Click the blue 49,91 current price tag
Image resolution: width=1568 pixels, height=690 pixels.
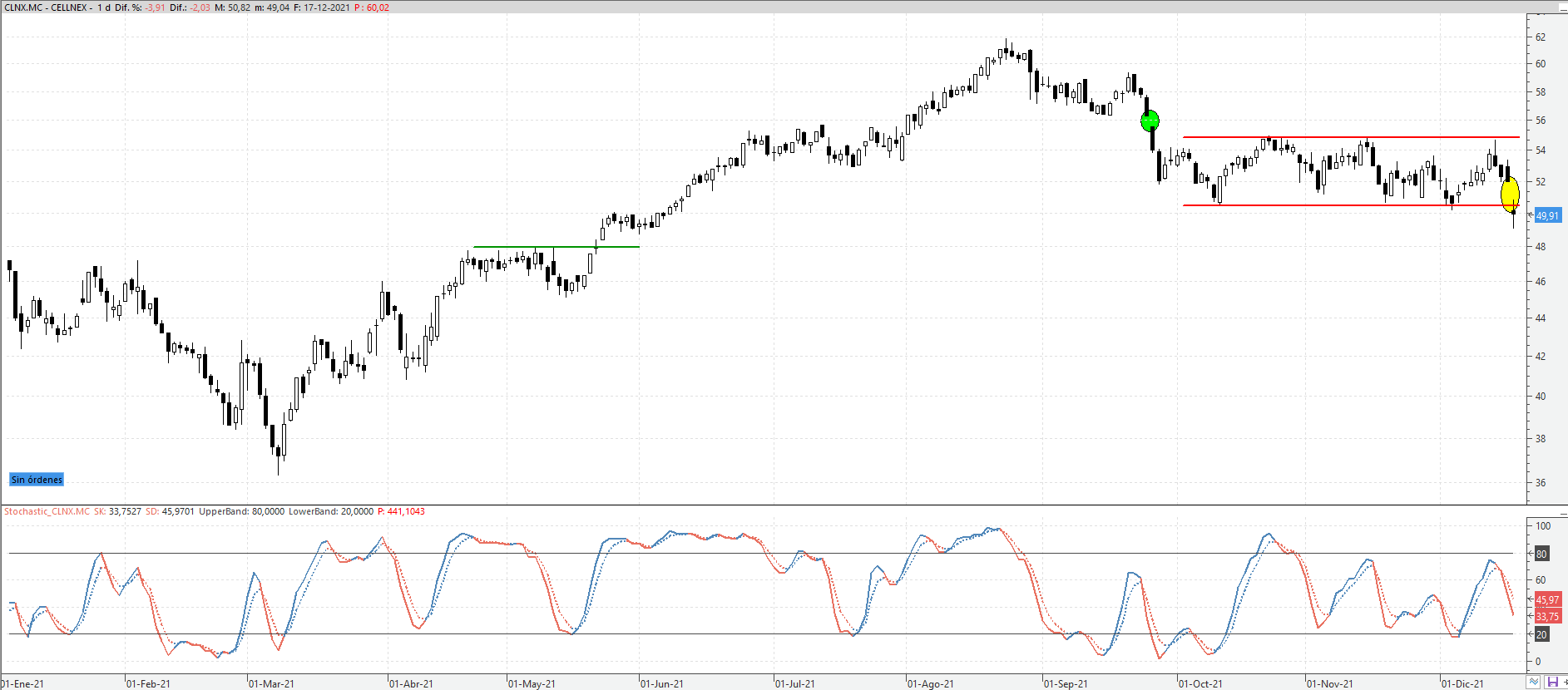click(x=1547, y=216)
